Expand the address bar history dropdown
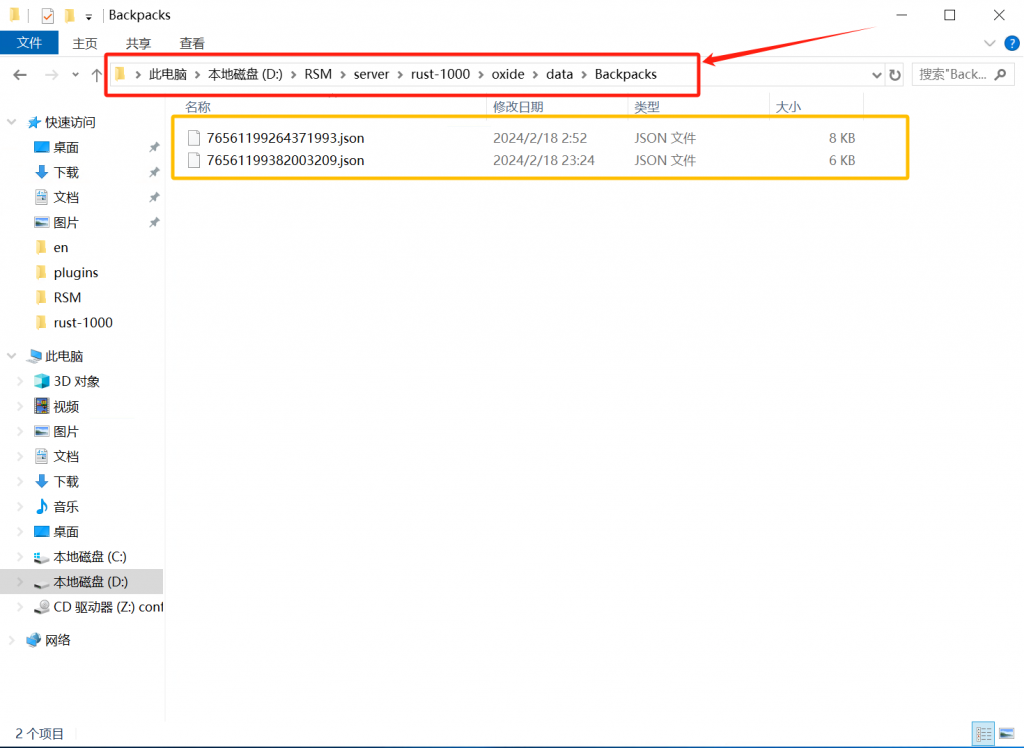This screenshot has width=1024, height=748. pos(877,75)
